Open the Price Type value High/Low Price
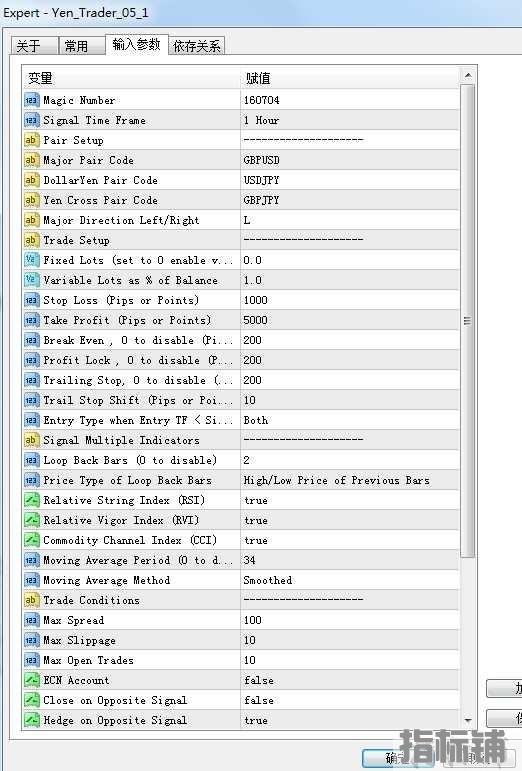 [337, 480]
